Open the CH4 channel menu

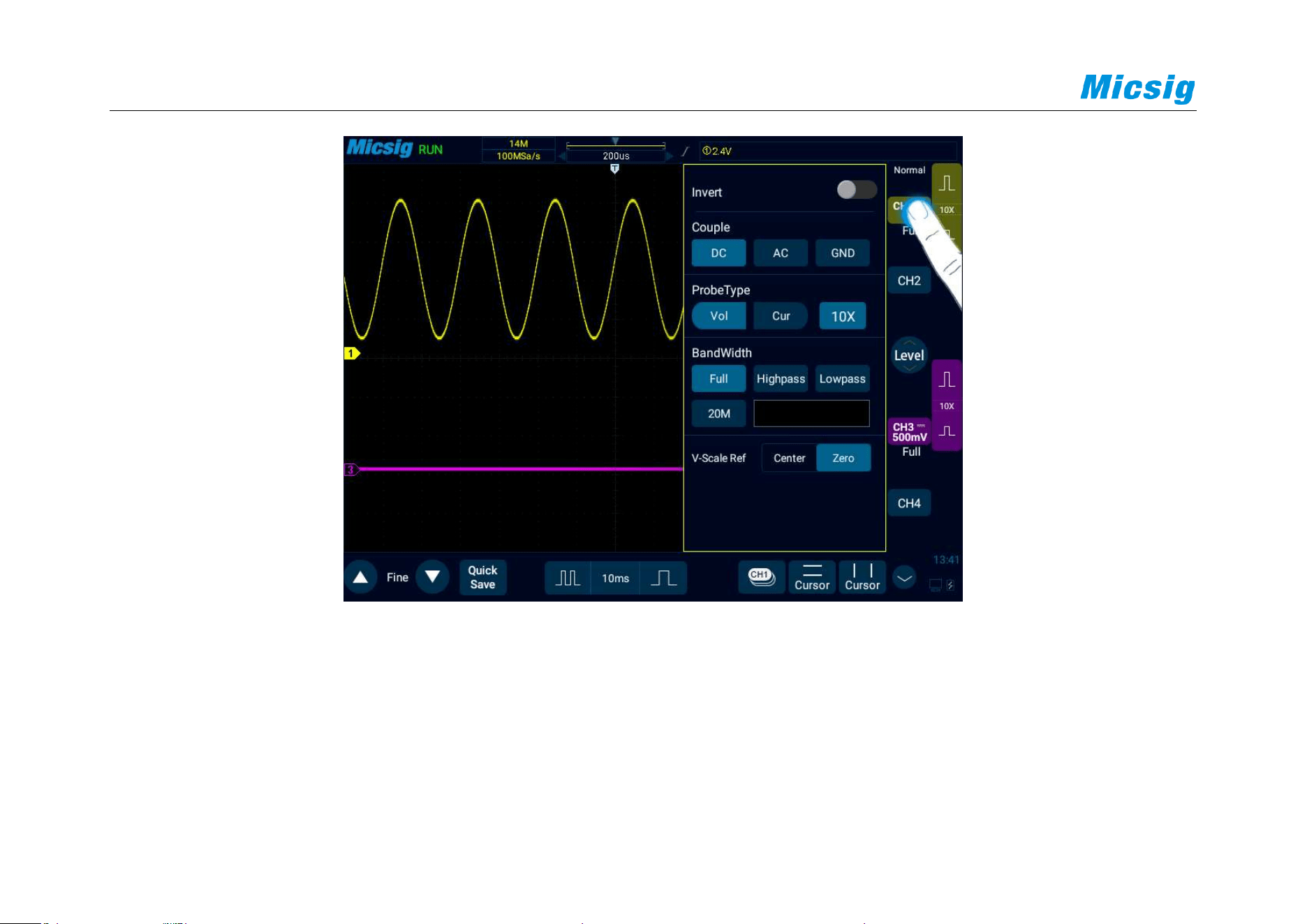pos(909,503)
